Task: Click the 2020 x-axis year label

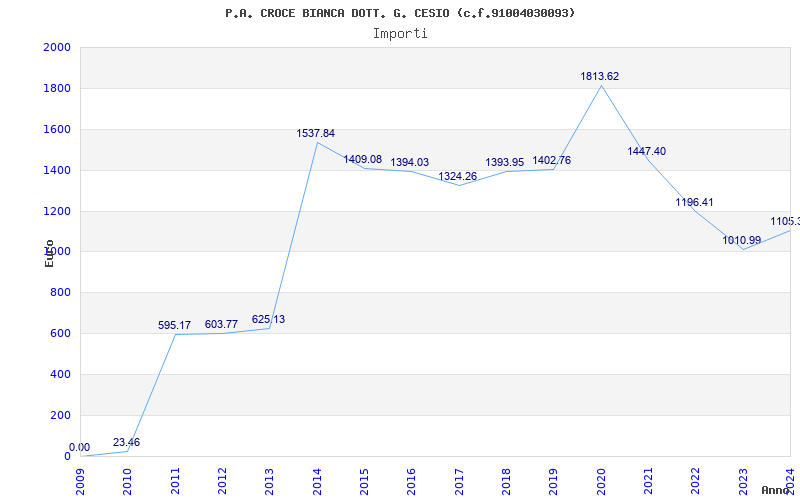Action: click(601, 481)
